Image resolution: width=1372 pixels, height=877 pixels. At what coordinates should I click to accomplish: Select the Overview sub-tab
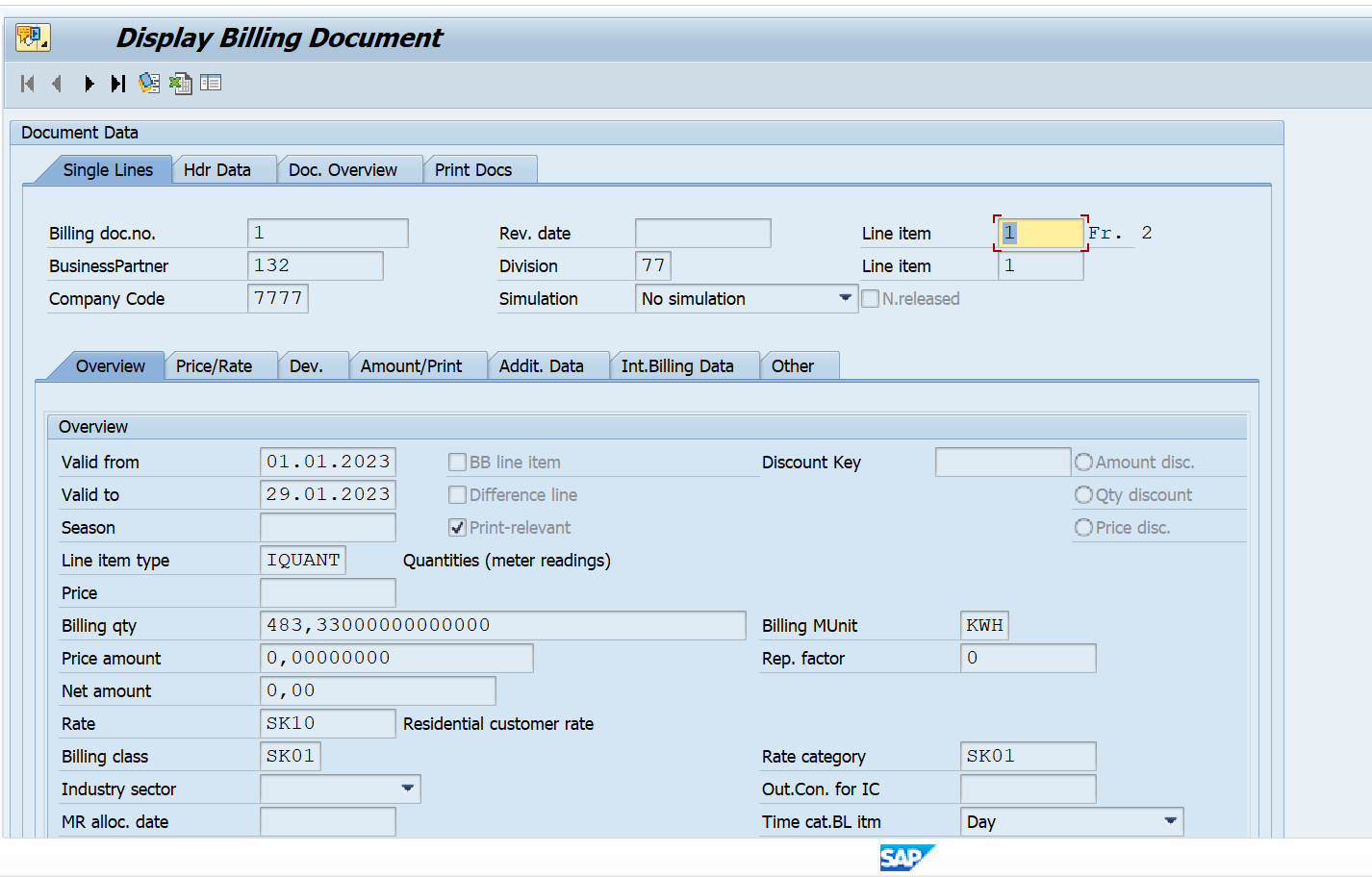pos(111,366)
